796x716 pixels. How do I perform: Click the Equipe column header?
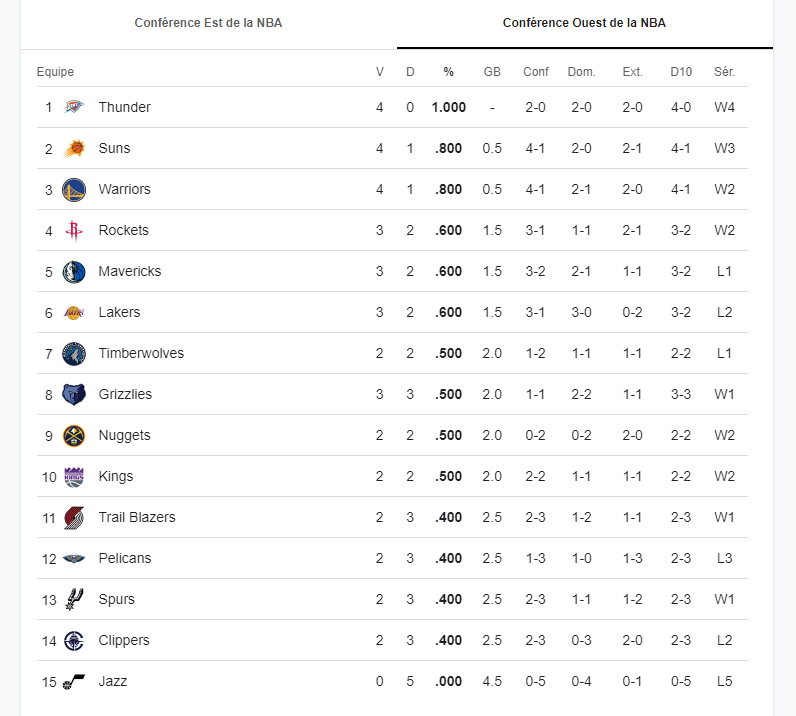pyautogui.click(x=55, y=72)
